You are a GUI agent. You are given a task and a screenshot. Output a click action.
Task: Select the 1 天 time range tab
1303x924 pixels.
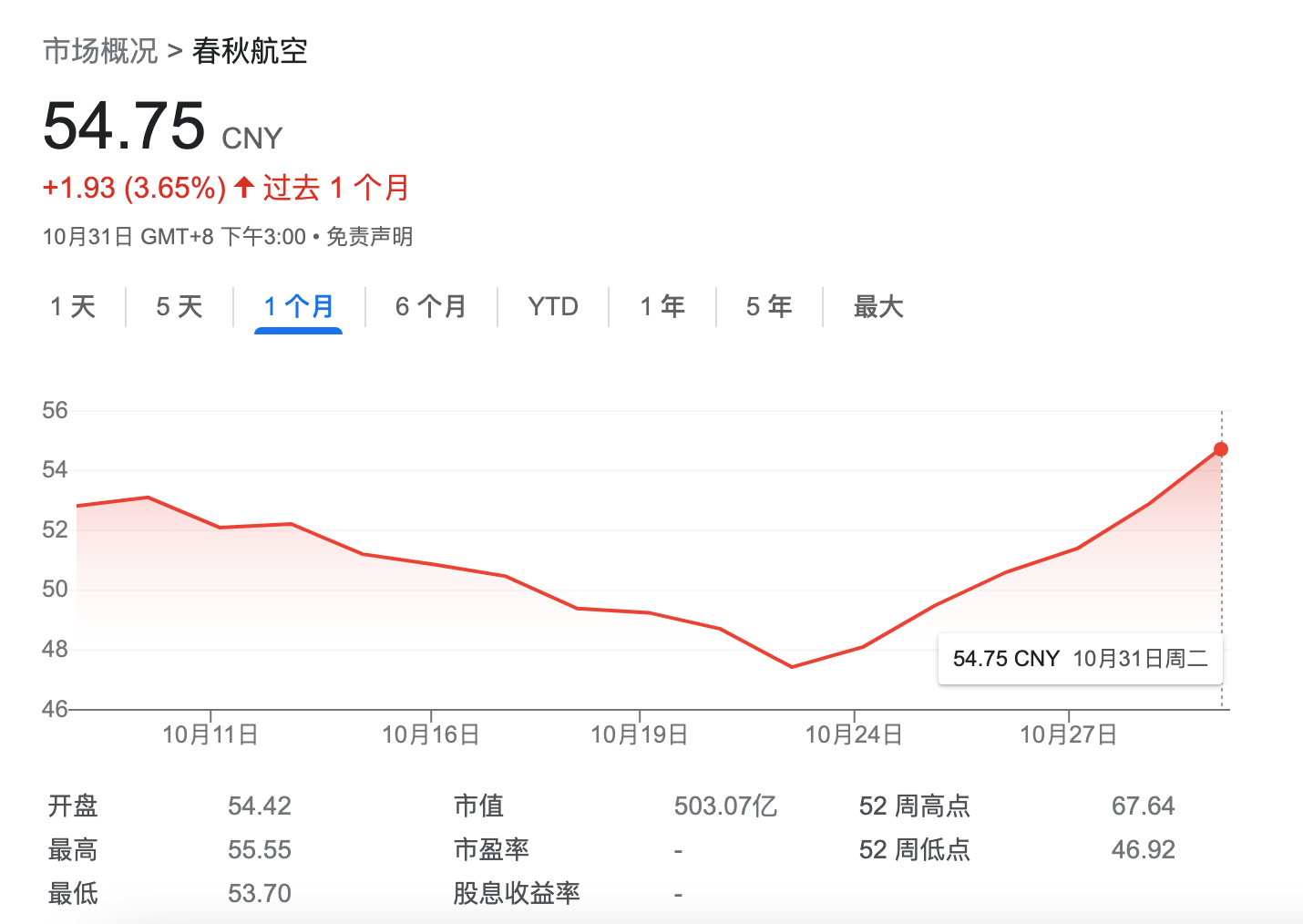(x=73, y=307)
